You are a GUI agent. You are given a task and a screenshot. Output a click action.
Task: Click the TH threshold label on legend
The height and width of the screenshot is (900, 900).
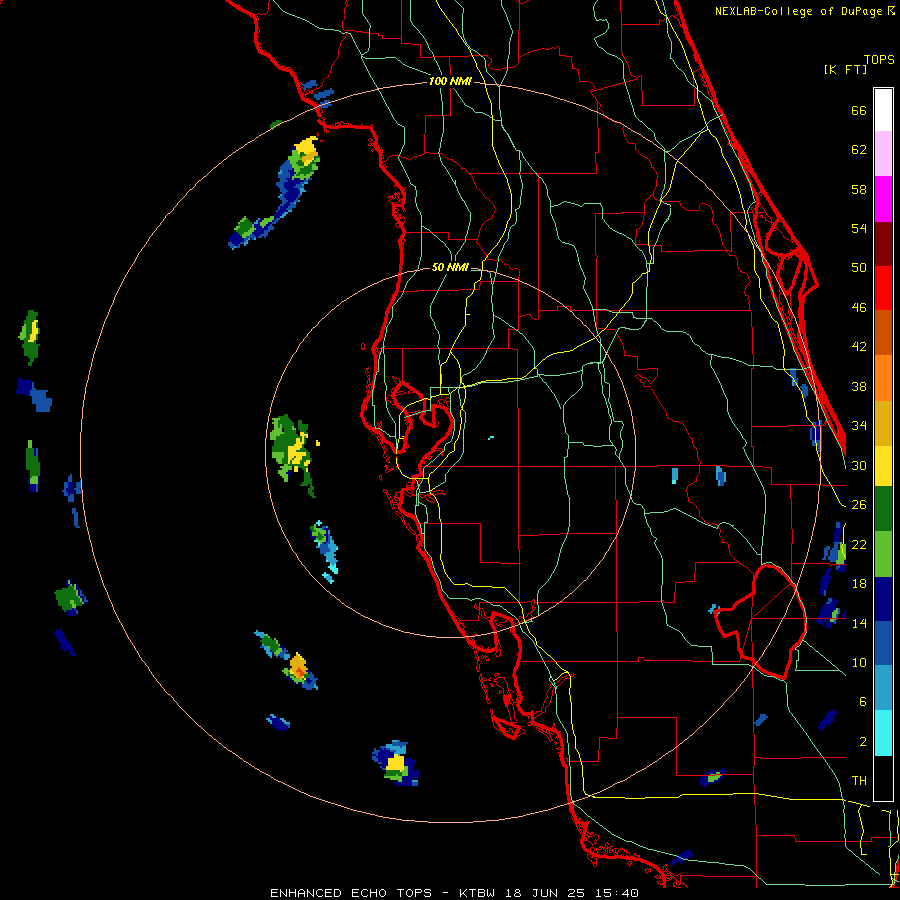tap(859, 781)
